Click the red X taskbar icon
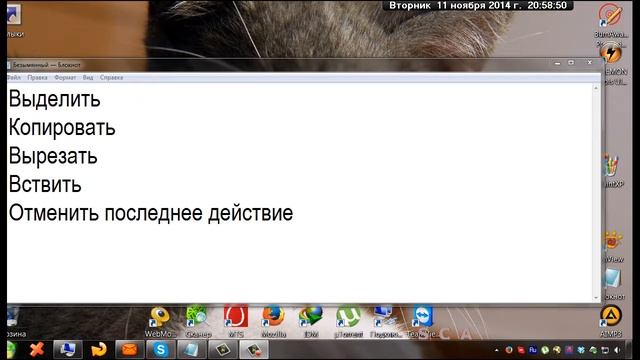The height and width of the screenshot is (360, 640). [x=37, y=350]
